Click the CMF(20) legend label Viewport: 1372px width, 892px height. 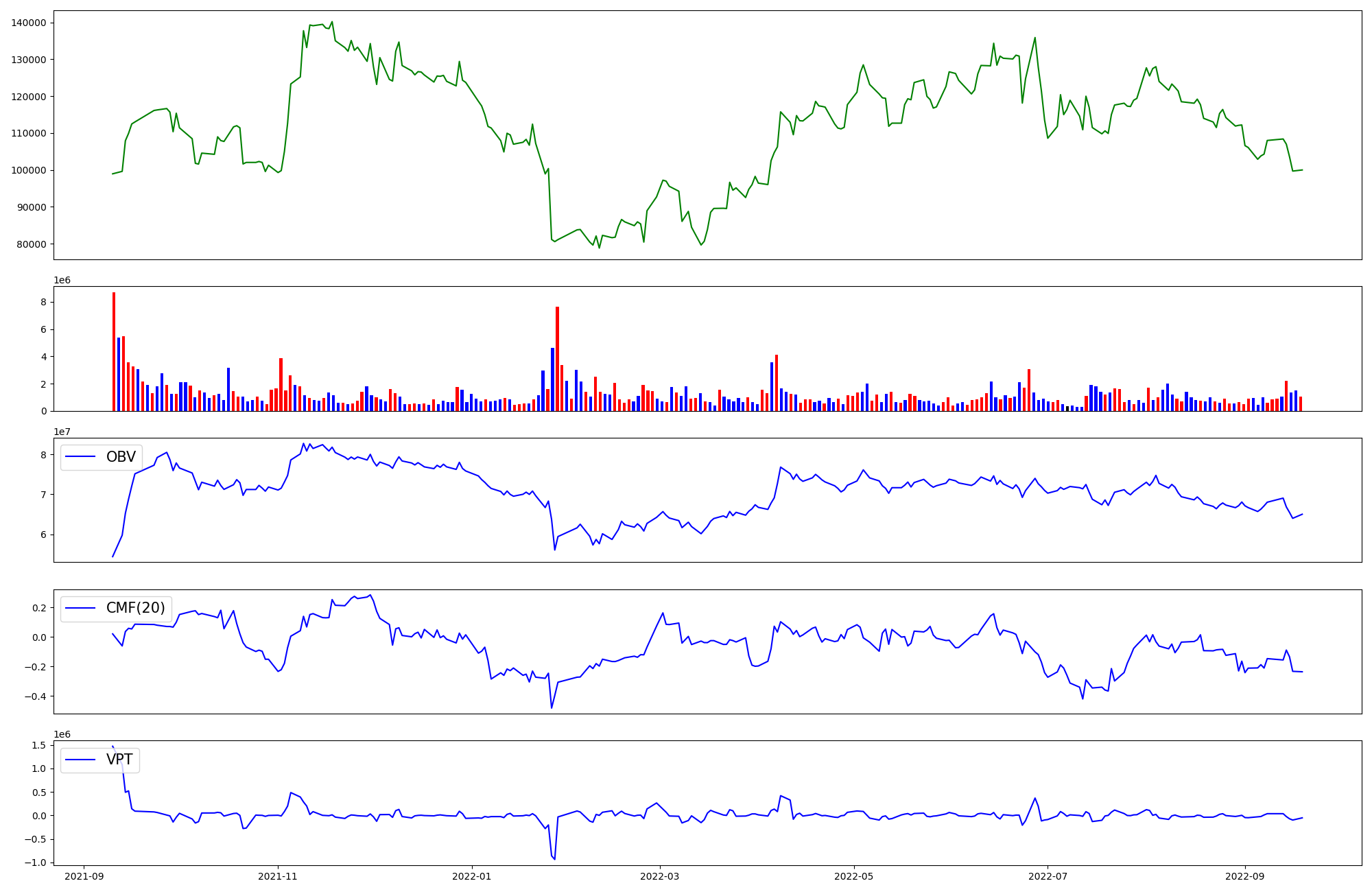click(135, 608)
